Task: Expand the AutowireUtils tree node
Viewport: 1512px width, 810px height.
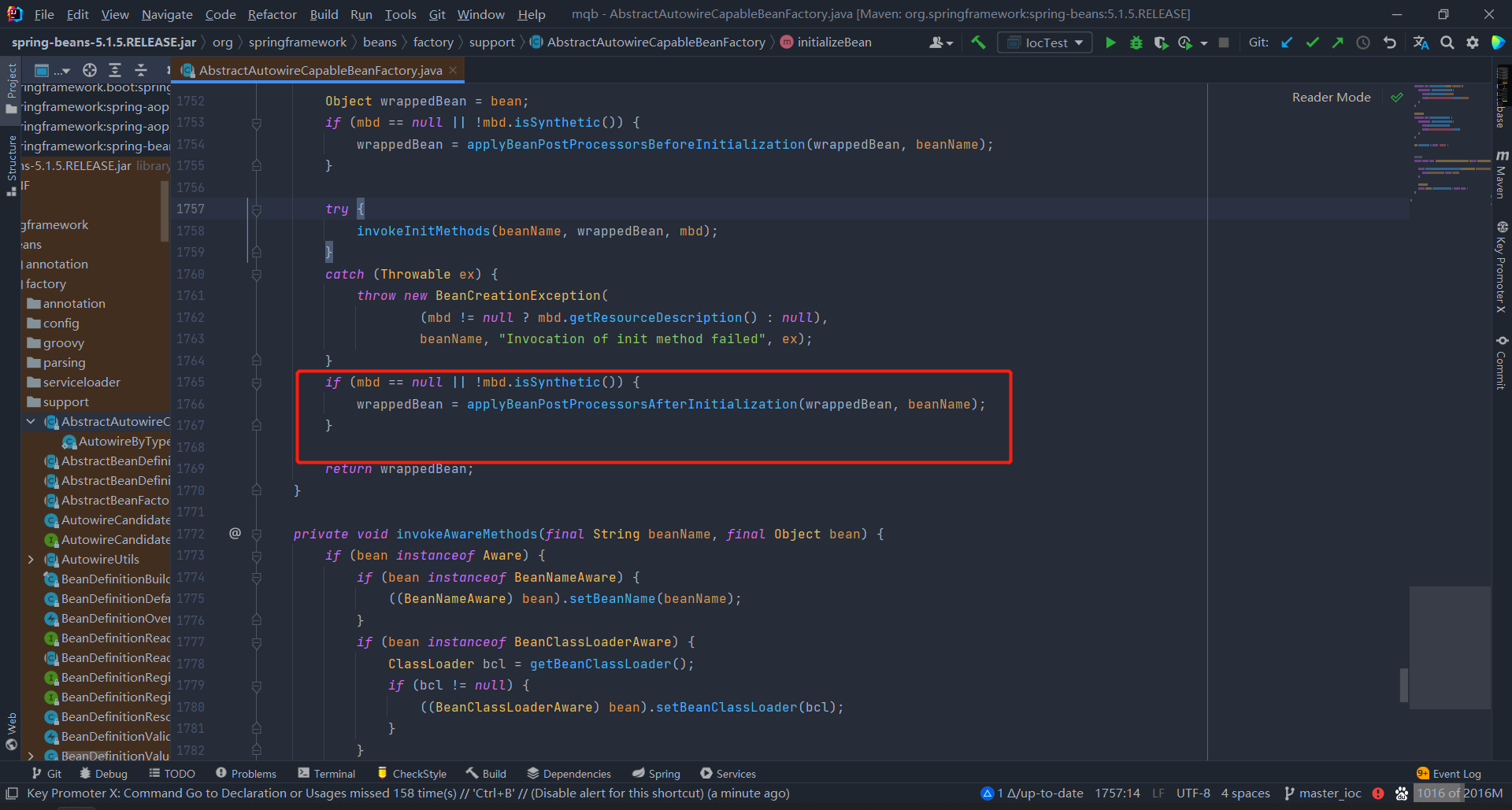Action: pyautogui.click(x=31, y=560)
